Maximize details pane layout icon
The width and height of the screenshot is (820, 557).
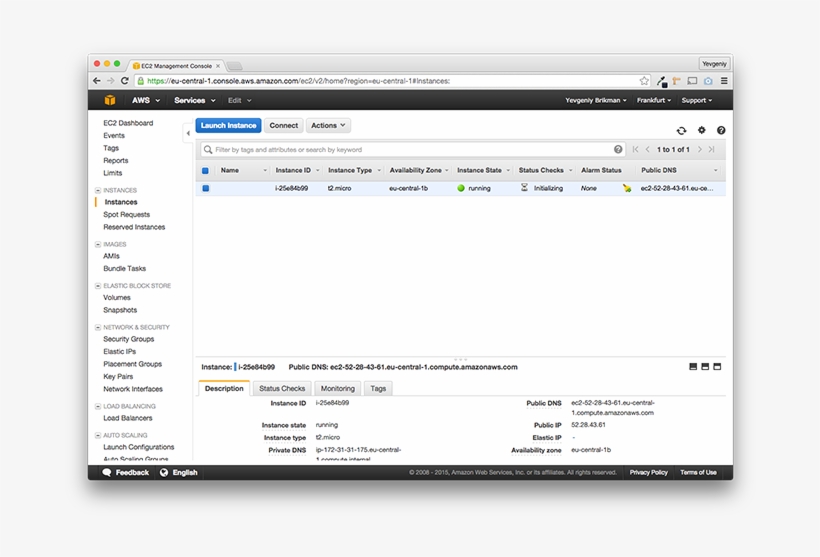[x=717, y=367]
